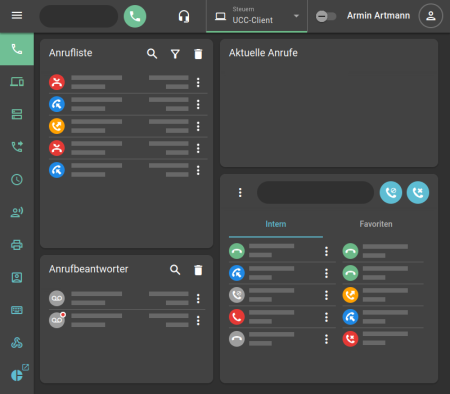Click the red busy contact in Intern list
The width and height of the screenshot is (450, 394).
(x=237, y=317)
